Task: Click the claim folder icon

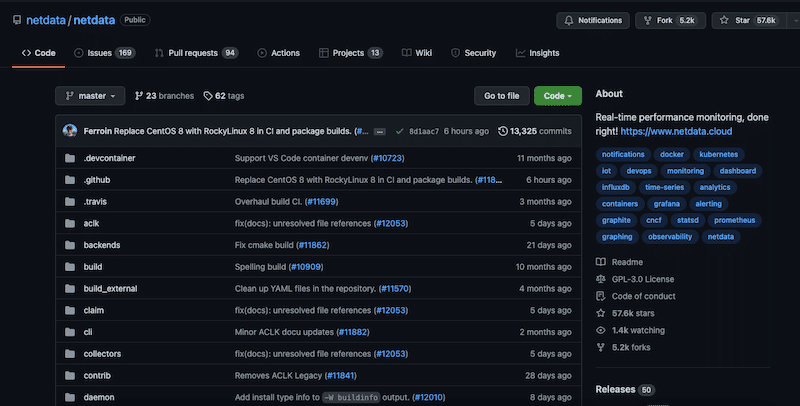Action: click(70, 310)
